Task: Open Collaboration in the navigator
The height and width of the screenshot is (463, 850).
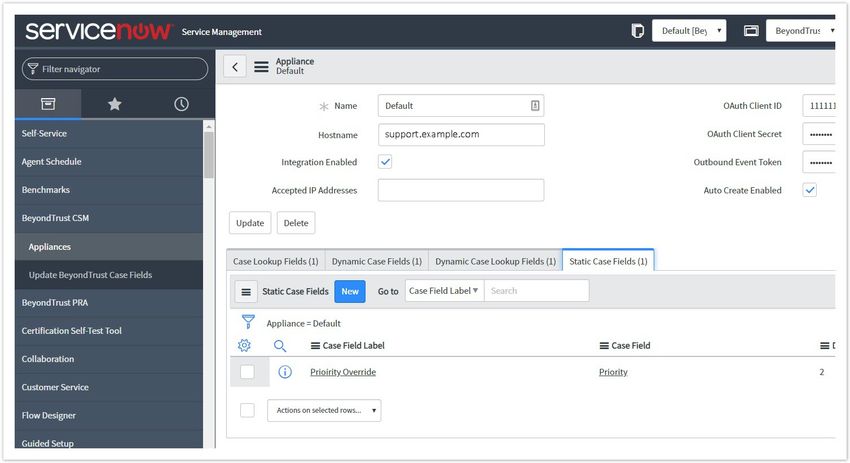Action: tap(108, 359)
